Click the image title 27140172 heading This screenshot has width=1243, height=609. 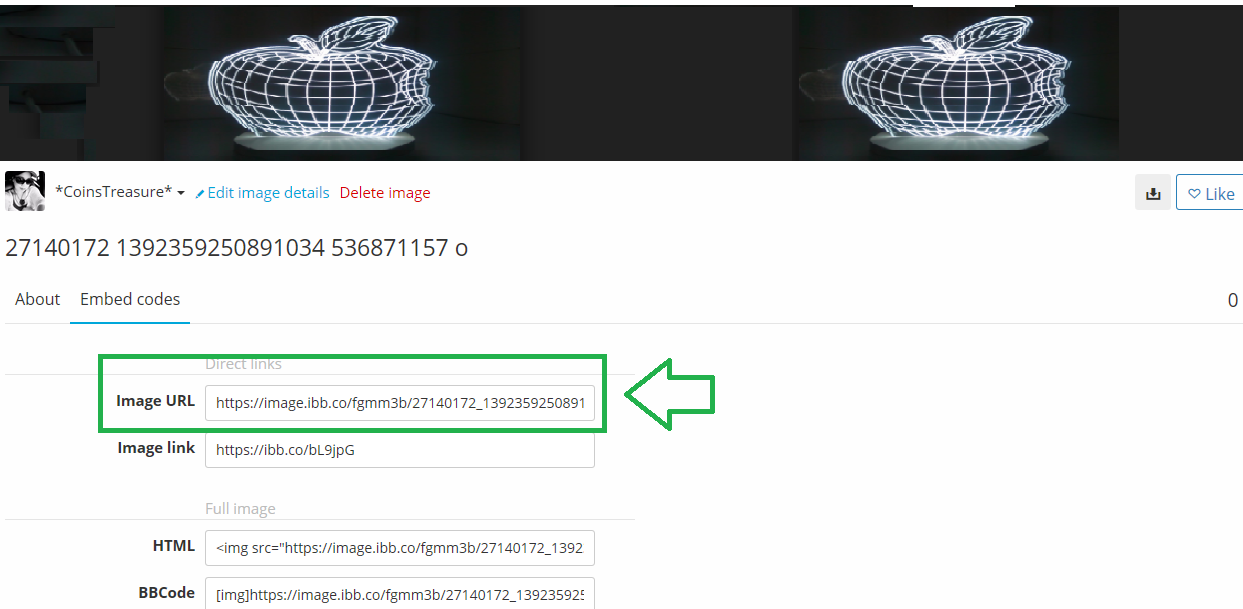[237, 248]
